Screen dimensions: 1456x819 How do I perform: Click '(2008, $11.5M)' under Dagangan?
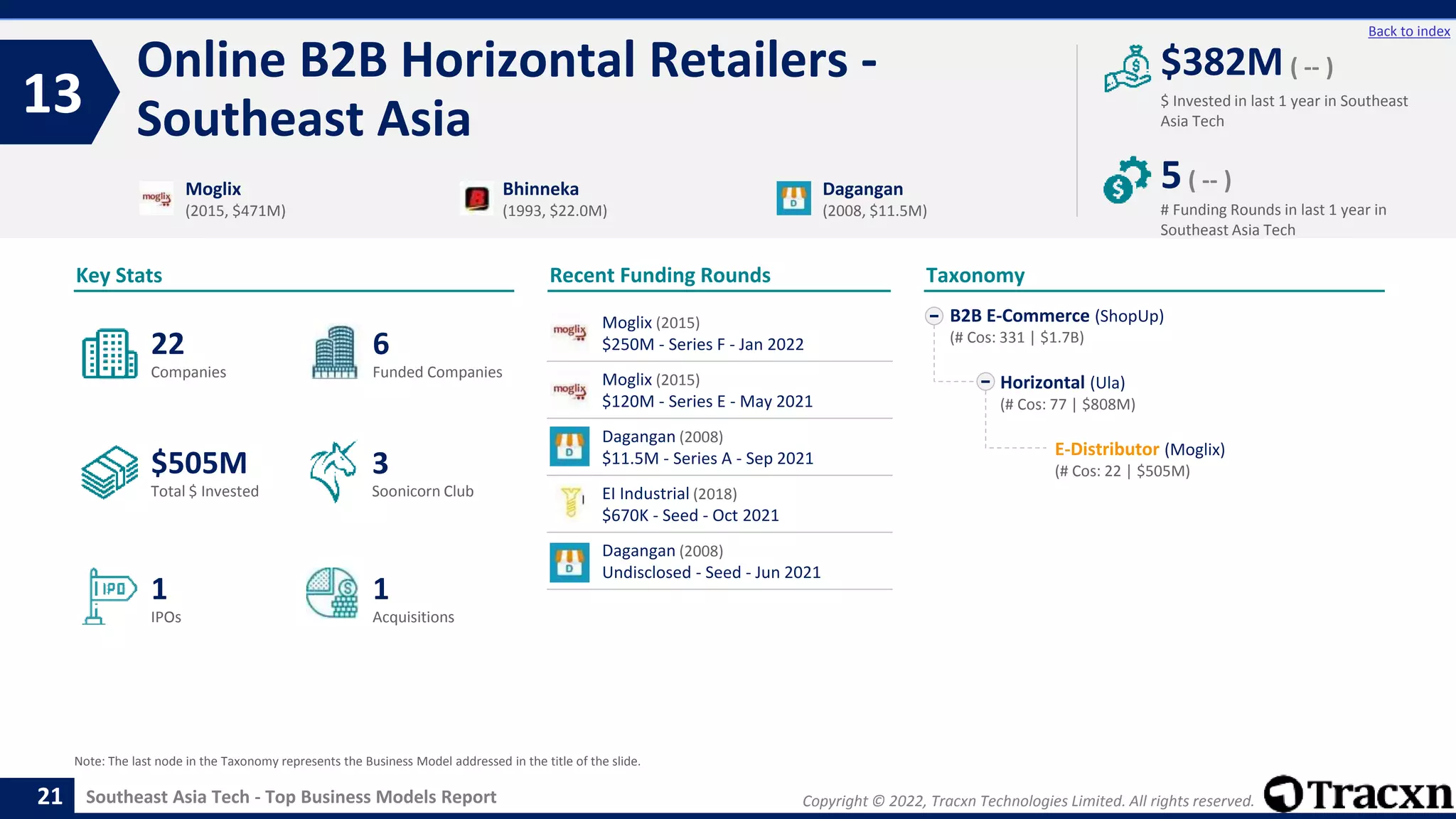point(874,211)
